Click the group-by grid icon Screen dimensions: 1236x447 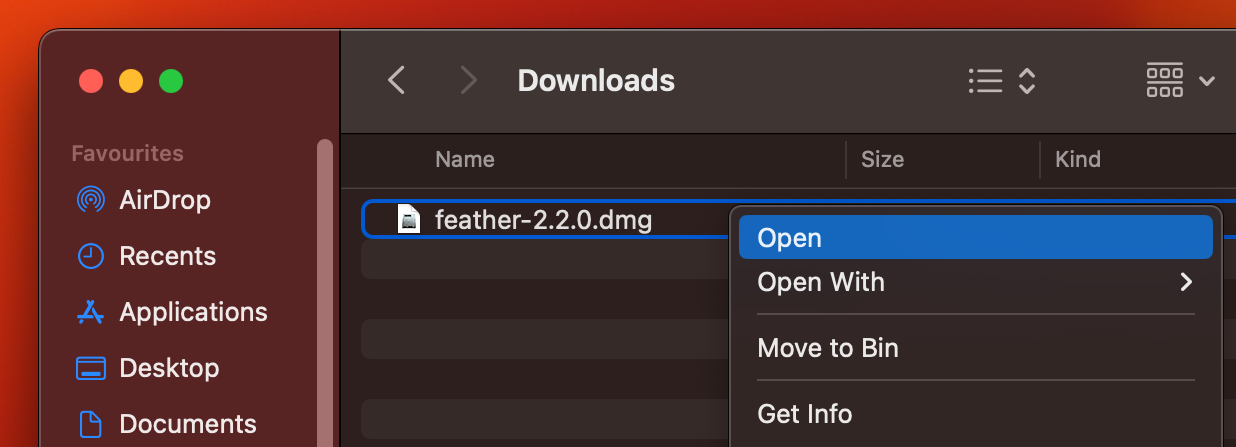click(1165, 80)
